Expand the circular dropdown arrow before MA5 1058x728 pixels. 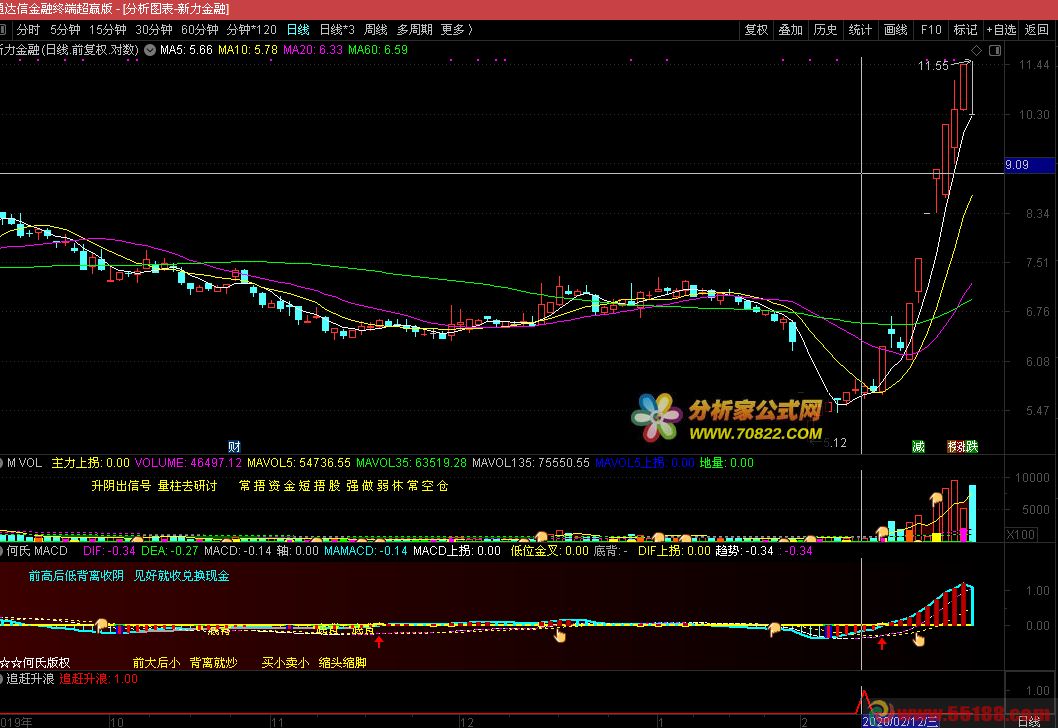coord(150,49)
